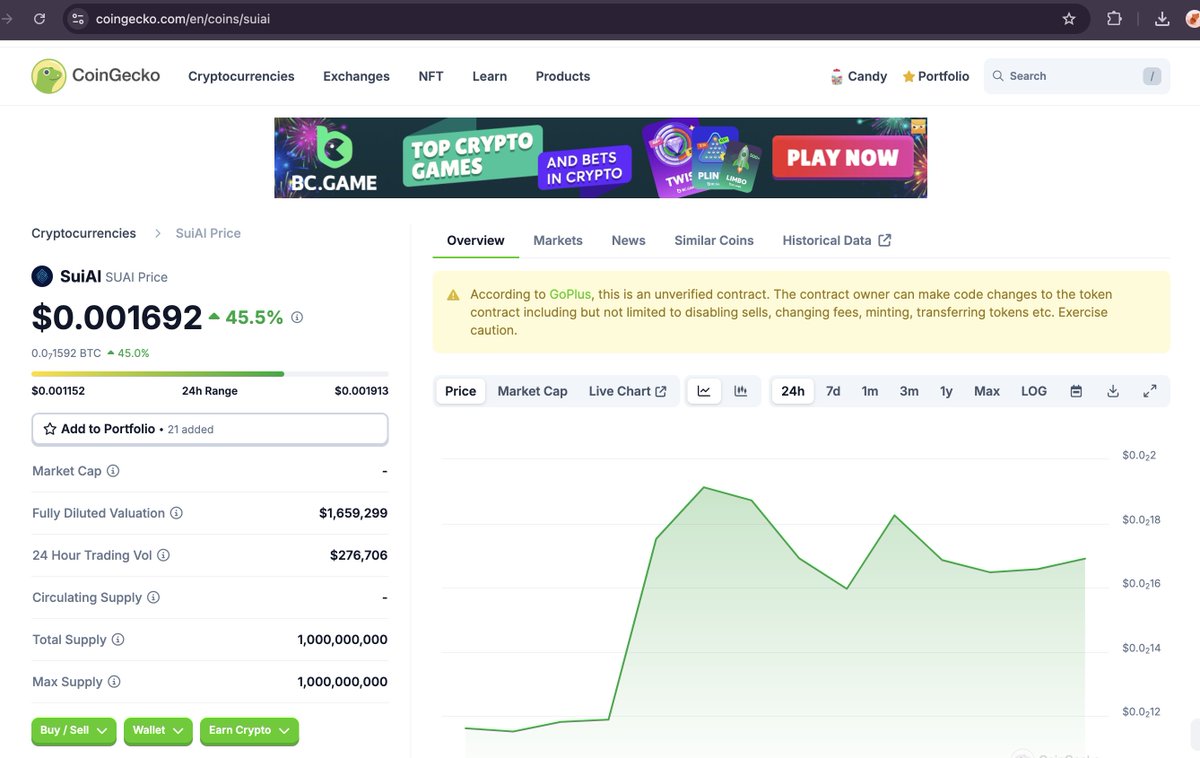
Task: Click the Max Supply info icon
Action: tap(114, 681)
